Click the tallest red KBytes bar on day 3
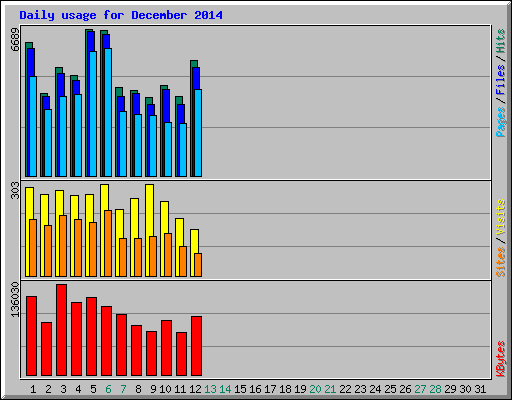Image resolution: width=512 pixels, height=400 pixels. [x=61, y=330]
